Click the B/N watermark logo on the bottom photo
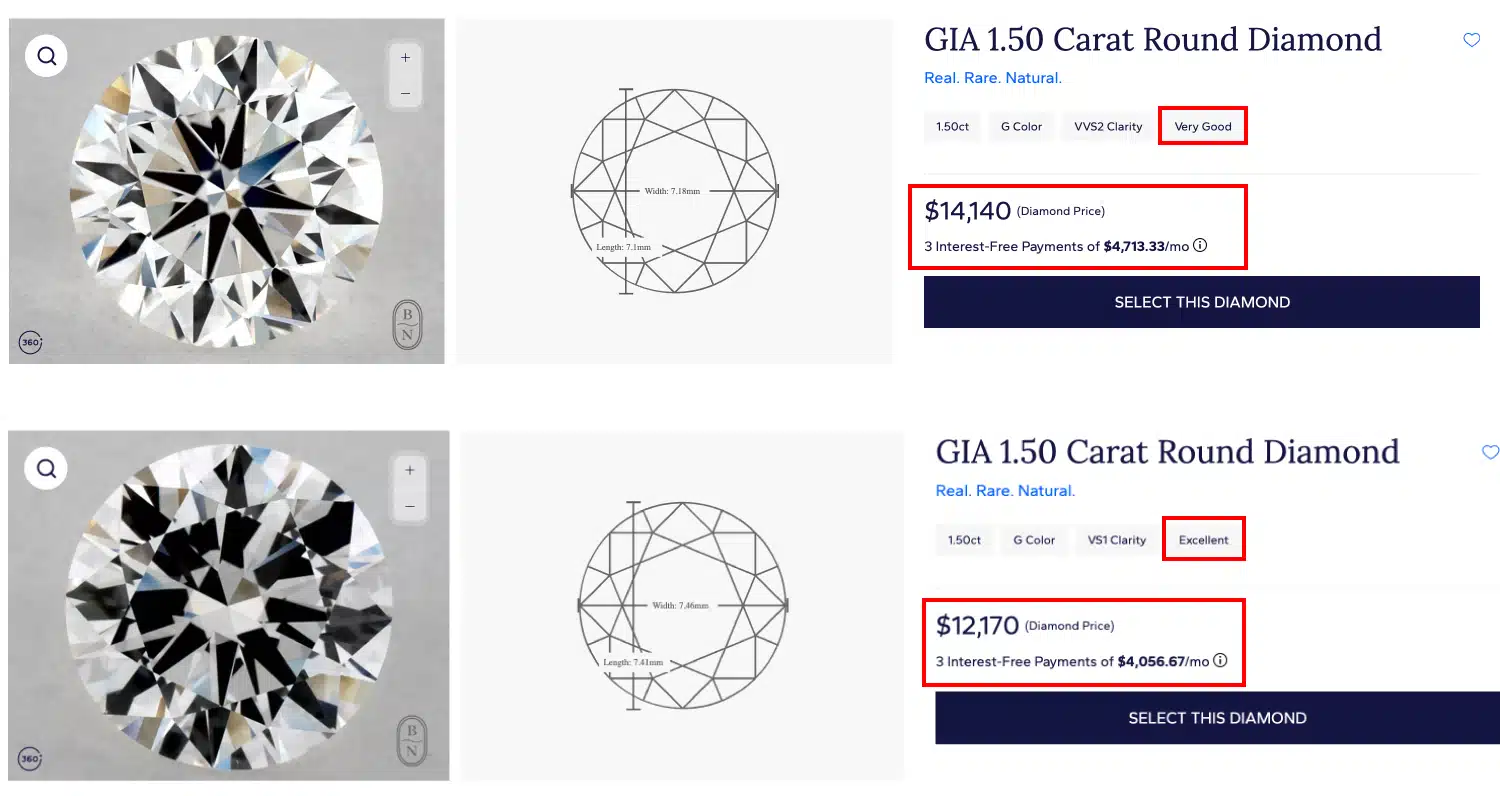This screenshot has height=796, width=1500. (x=411, y=741)
